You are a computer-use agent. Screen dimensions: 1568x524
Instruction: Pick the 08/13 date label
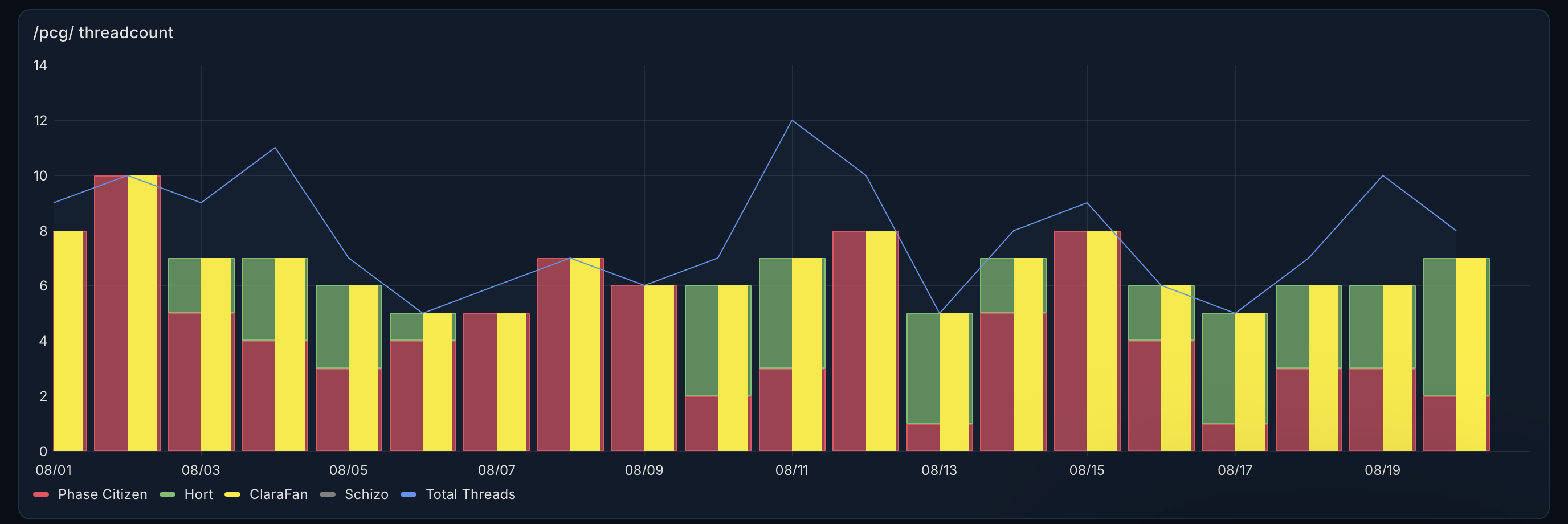pos(939,470)
